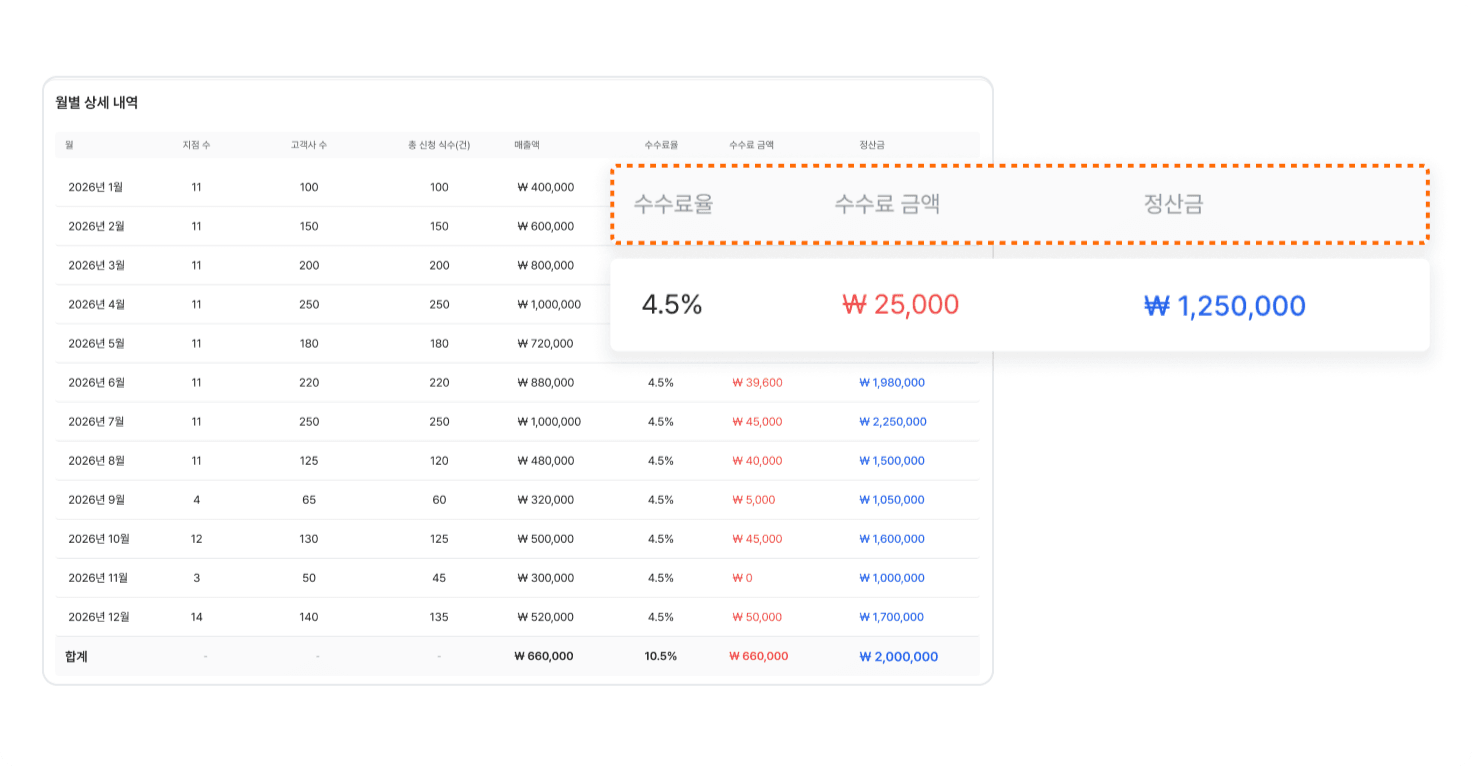Image resolution: width=1472 pixels, height=768 pixels.
Task: Select the 2026년 9월 row label
Action: (x=96, y=499)
